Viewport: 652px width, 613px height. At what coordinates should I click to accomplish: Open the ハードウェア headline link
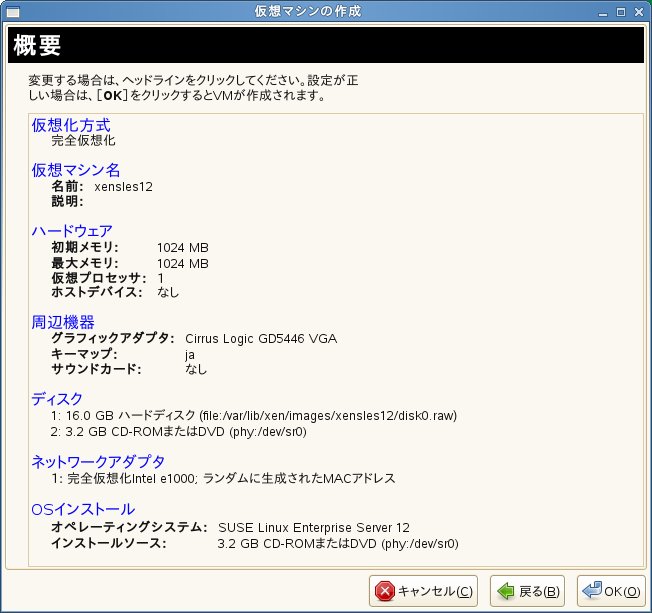pyautogui.click(x=72, y=231)
